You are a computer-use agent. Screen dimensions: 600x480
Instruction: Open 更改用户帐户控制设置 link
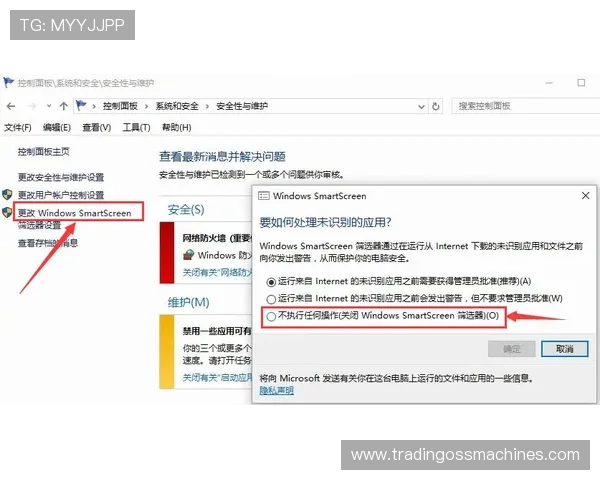click(61, 195)
